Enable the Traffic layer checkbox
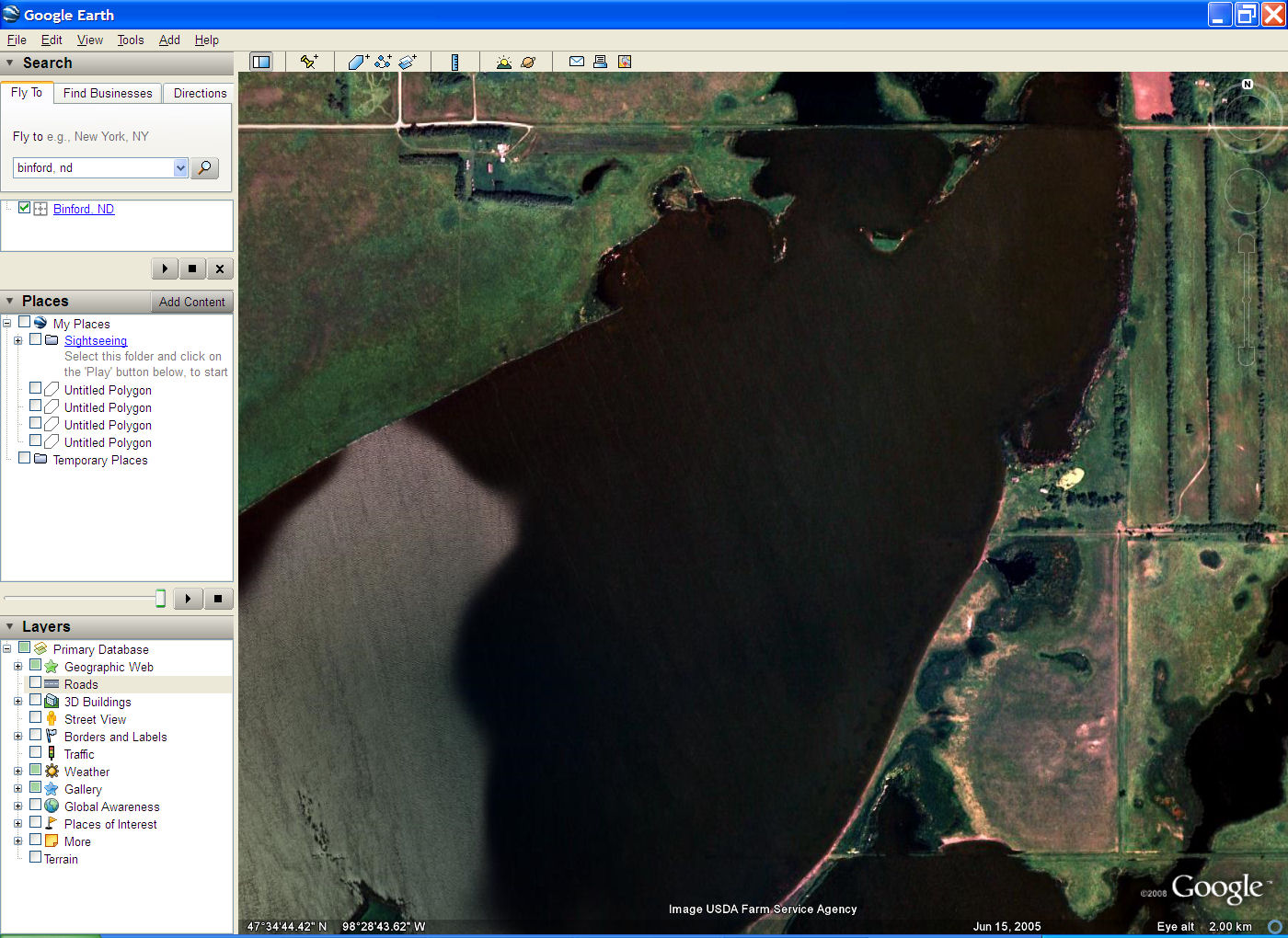 click(36, 752)
